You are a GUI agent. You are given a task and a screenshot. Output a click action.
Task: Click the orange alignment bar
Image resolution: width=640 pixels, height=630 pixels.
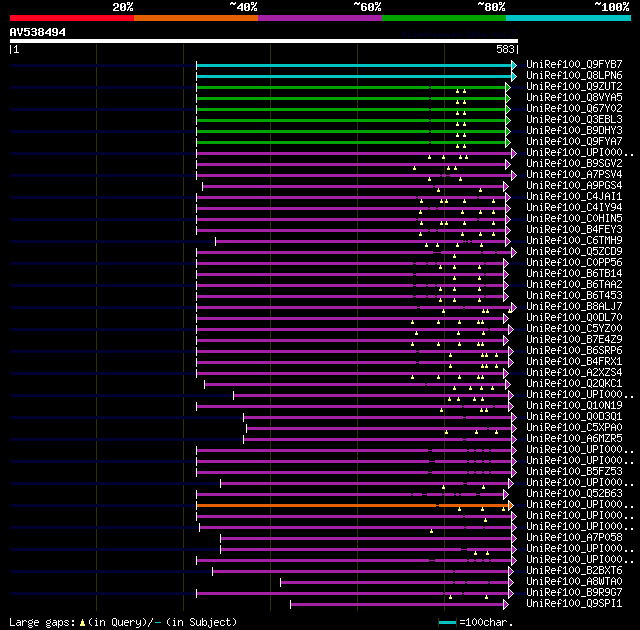[352, 506]
